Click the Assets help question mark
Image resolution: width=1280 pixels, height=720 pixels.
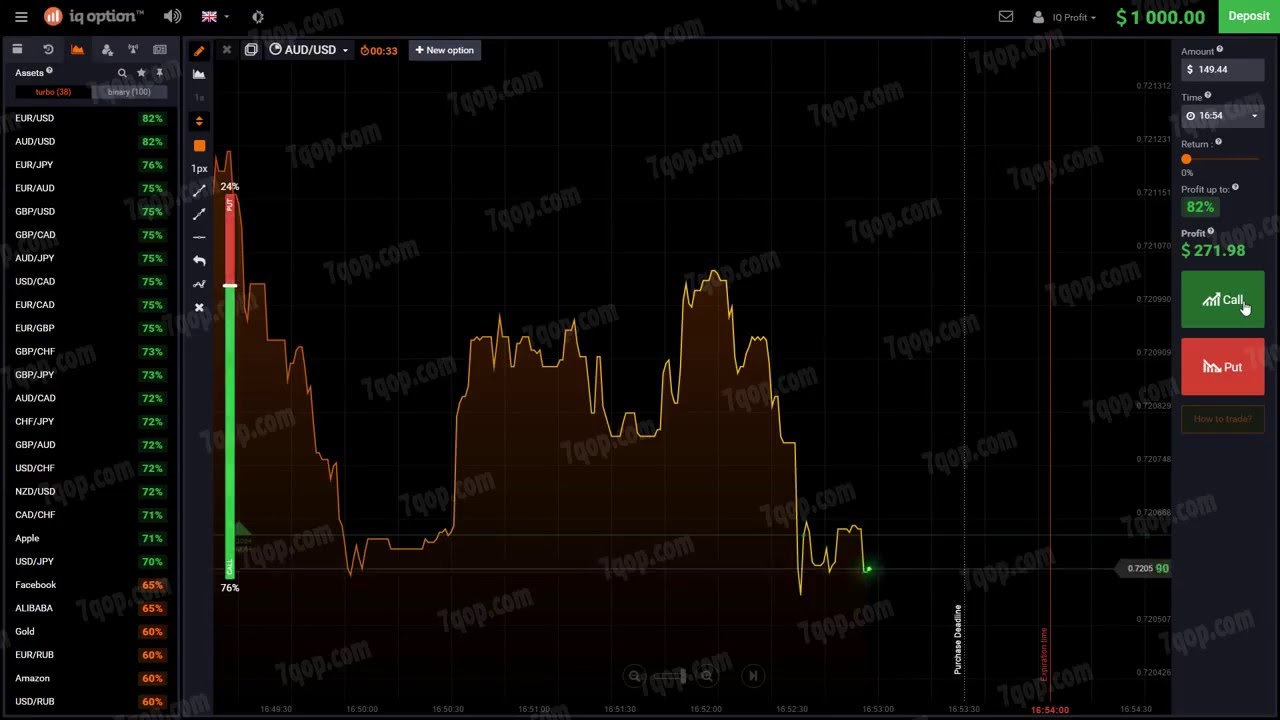coord(49,71)
